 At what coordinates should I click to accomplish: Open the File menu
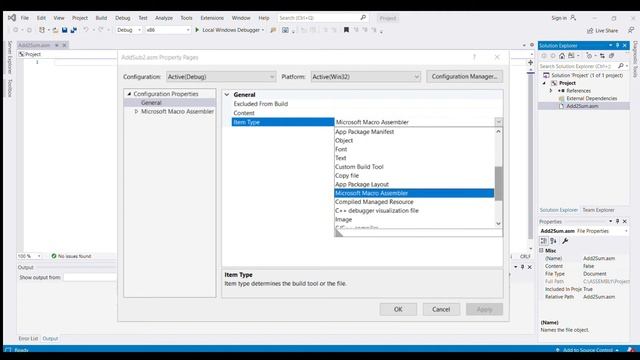click(x=24, y=18)
